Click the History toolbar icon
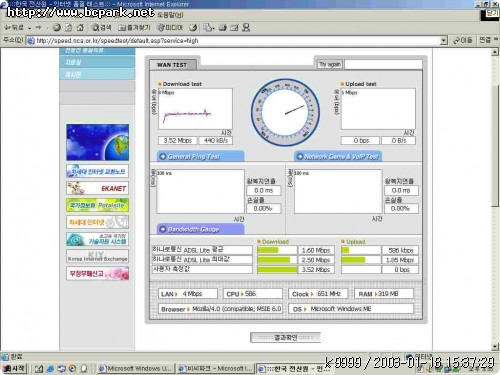The width and height of the screenshot is (500, 375). click(x=193, y=28)
